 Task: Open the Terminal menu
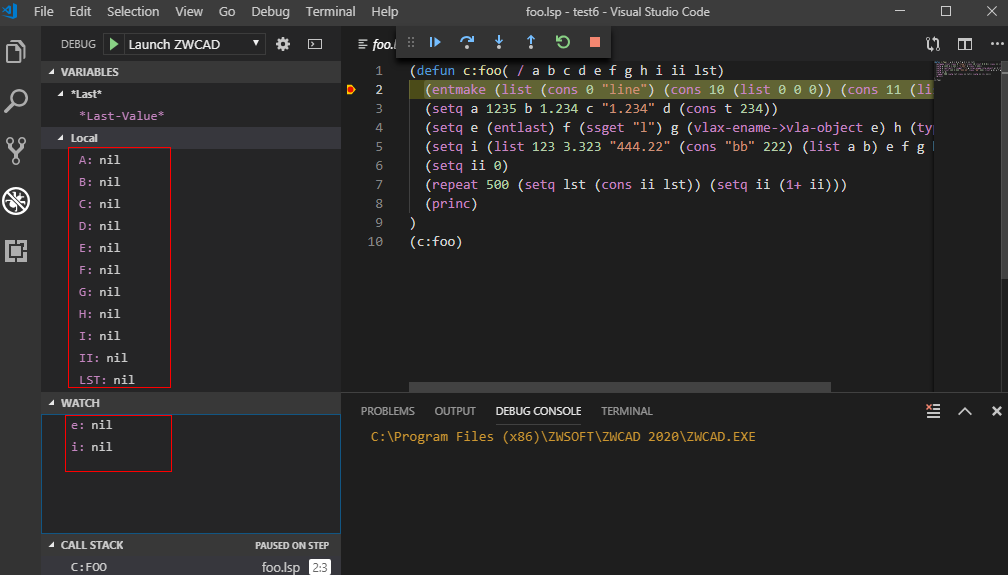(x=330, y=12)
